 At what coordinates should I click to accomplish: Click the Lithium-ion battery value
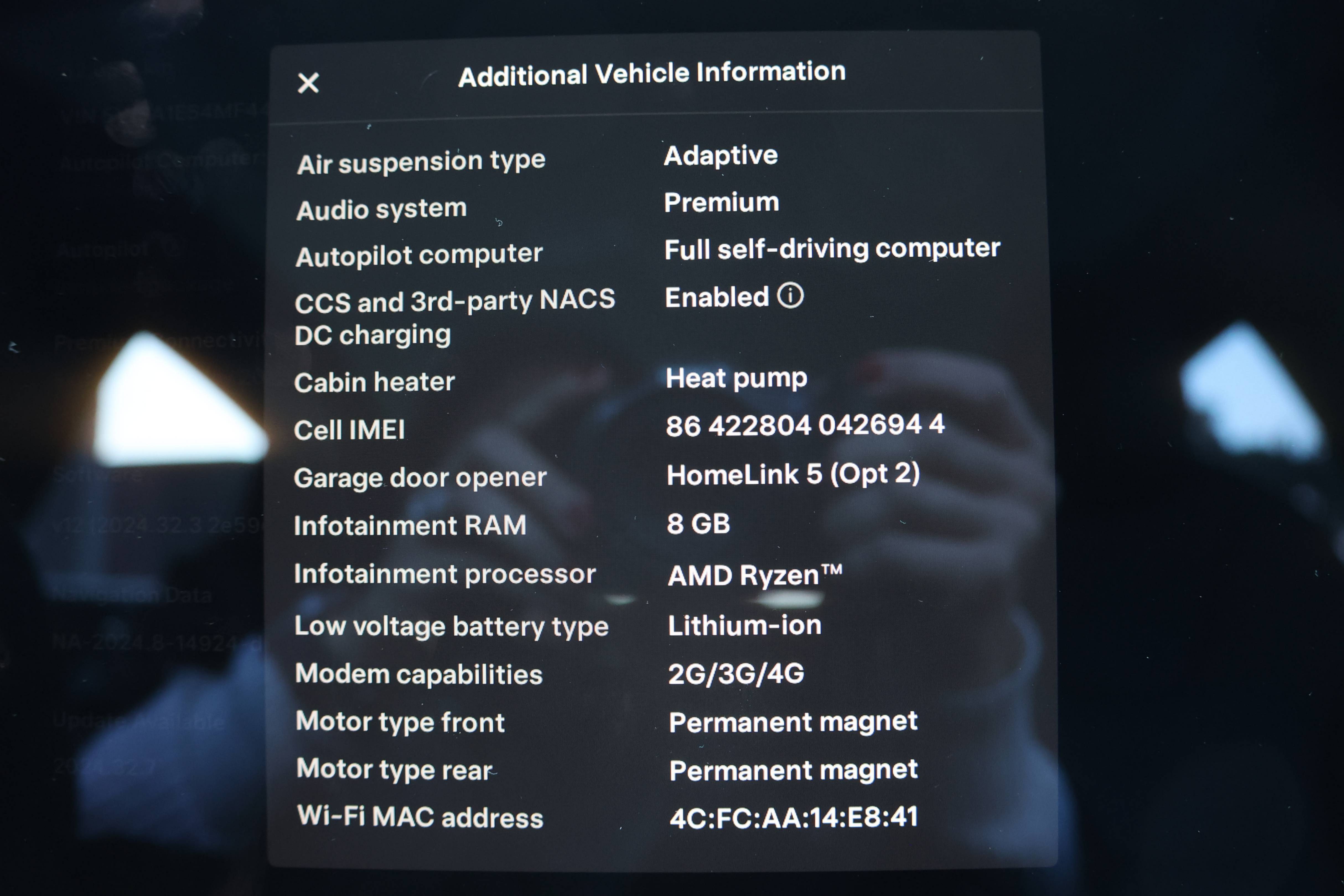744,625
